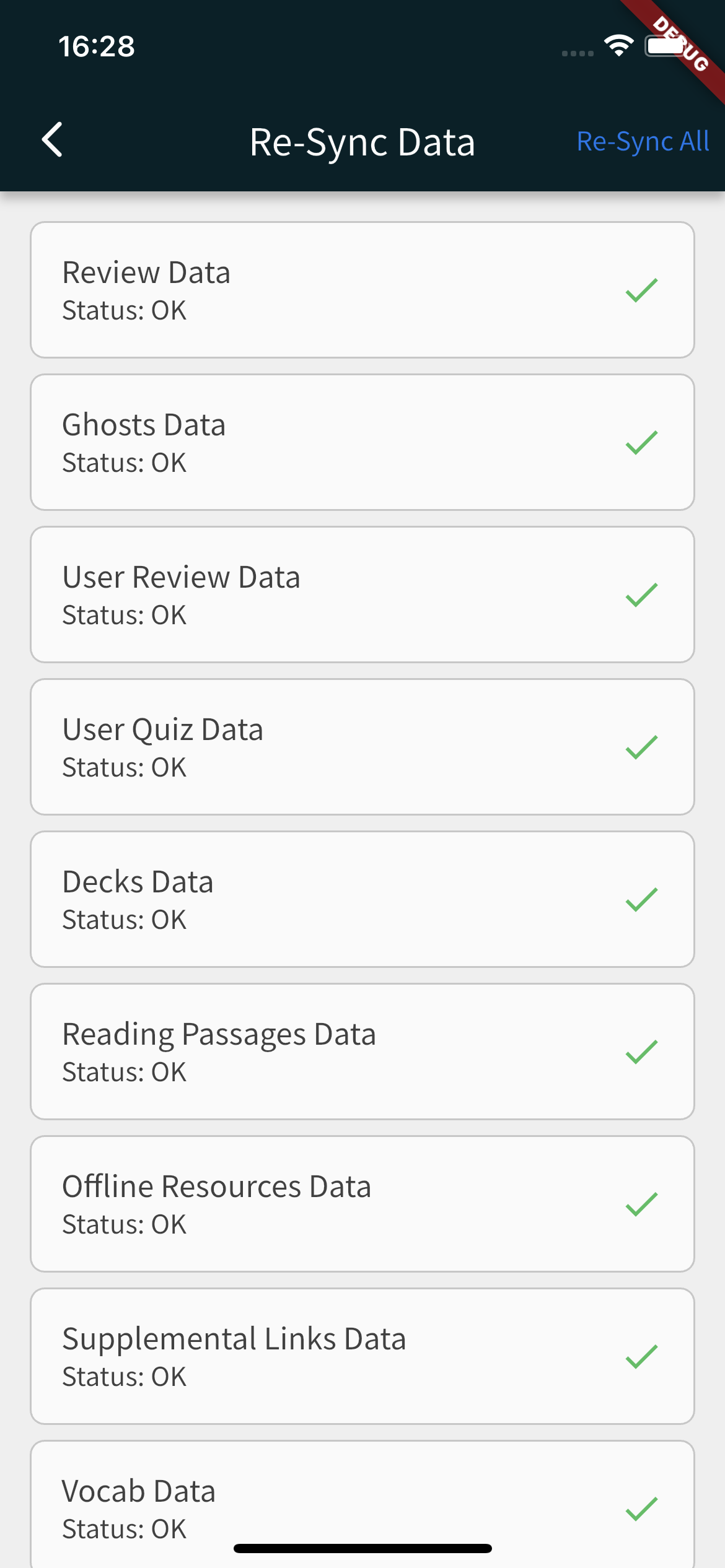Tap the User Quiz Data checkmark icon
The width and height of the screenshot is (725, 1568).
pos(641,747)
